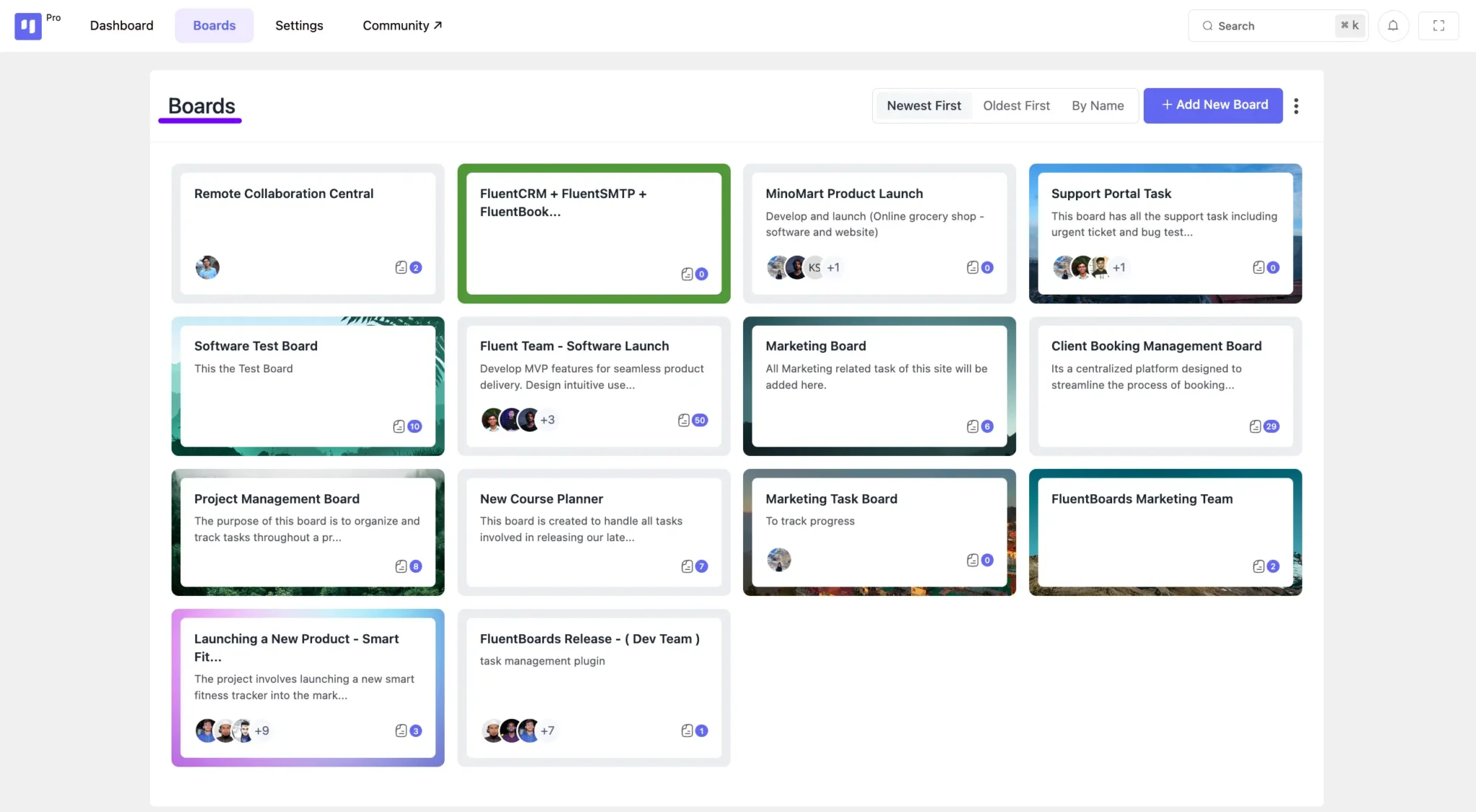The width and height of the screenshot is (1476, 812).
Task: Sort boards by Oldest First
Action: click(x=1016, y=106)
